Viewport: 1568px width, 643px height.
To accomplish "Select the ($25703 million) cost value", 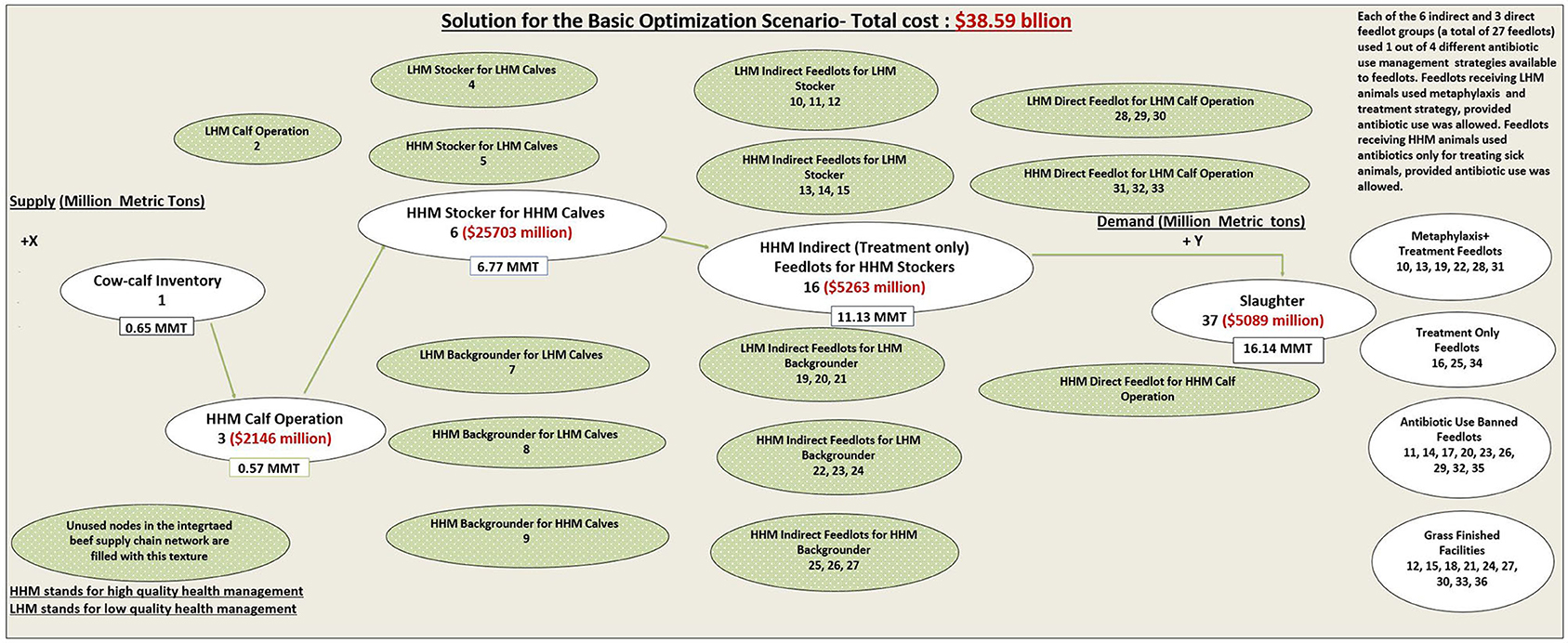I will click(x=518, y=233).
